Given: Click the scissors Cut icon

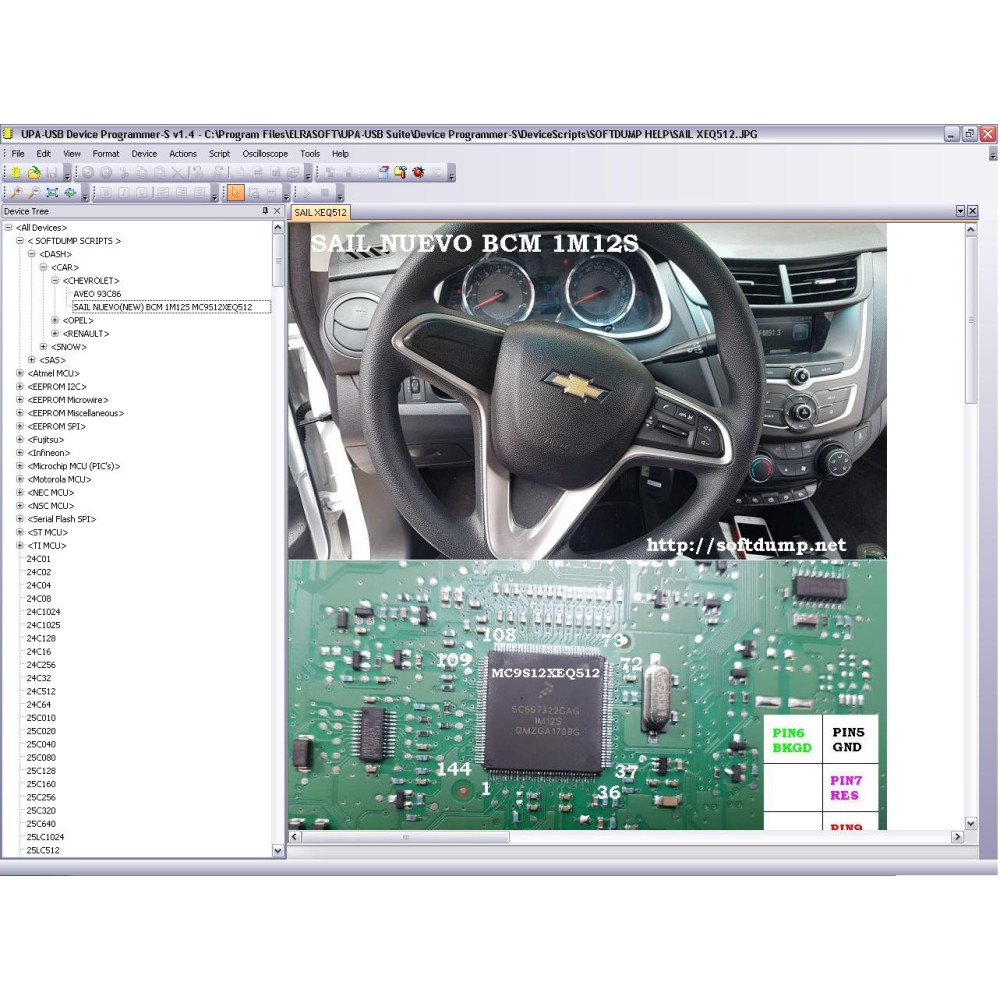Looking at the screenshot, I should pos(124,173).
